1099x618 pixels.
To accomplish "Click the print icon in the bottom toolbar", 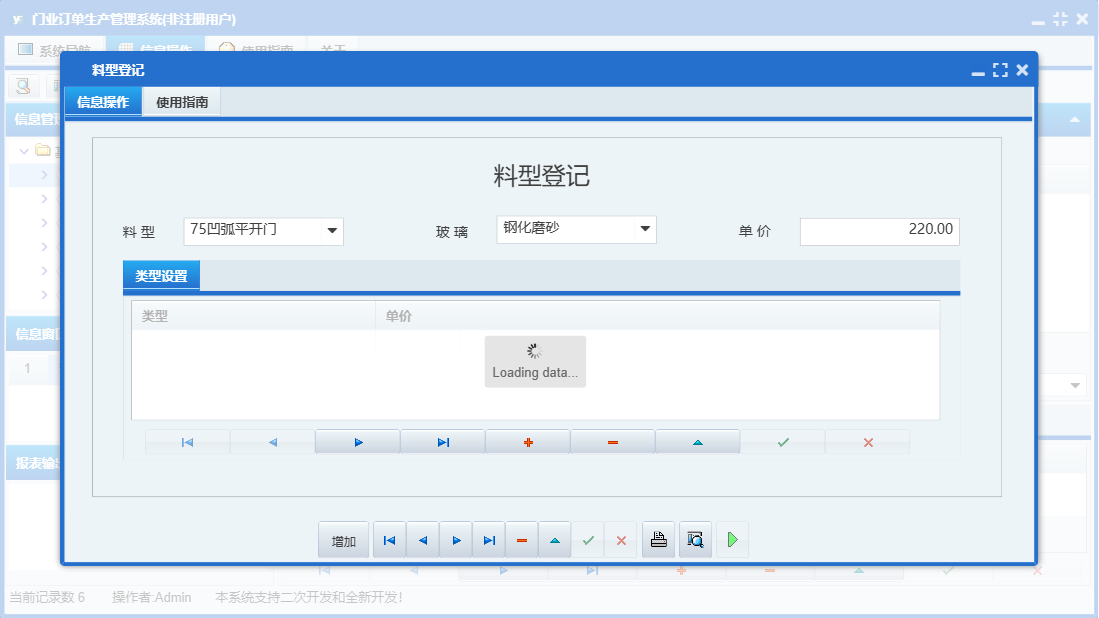I will pos(658,539).
